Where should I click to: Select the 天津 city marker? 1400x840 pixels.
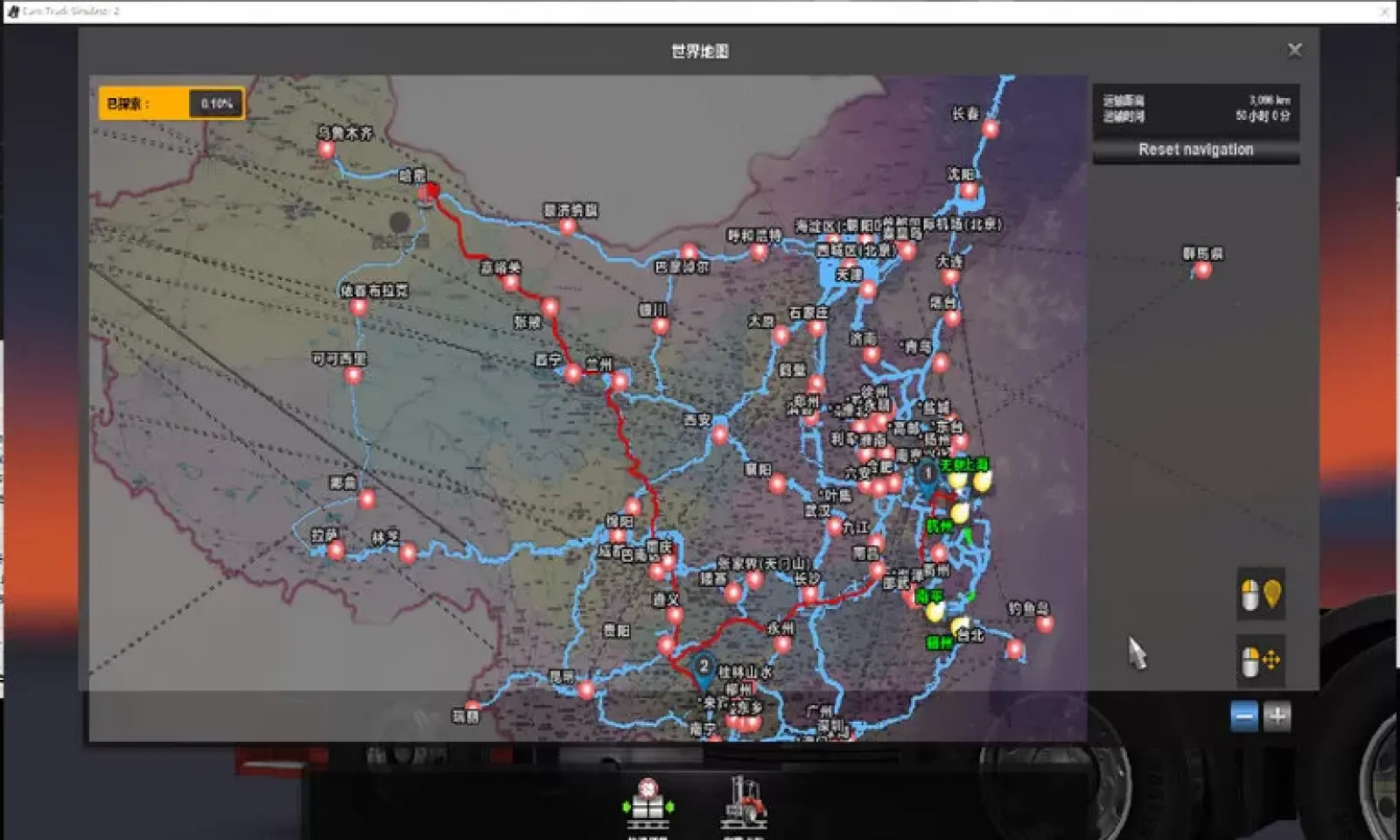tap(867, 290)
